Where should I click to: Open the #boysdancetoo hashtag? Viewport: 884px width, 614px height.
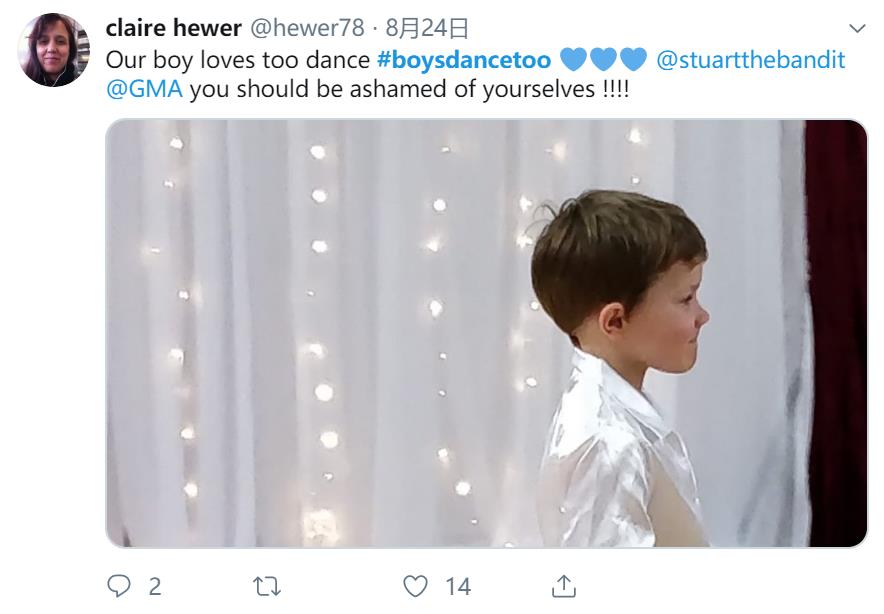click(463, 60)
